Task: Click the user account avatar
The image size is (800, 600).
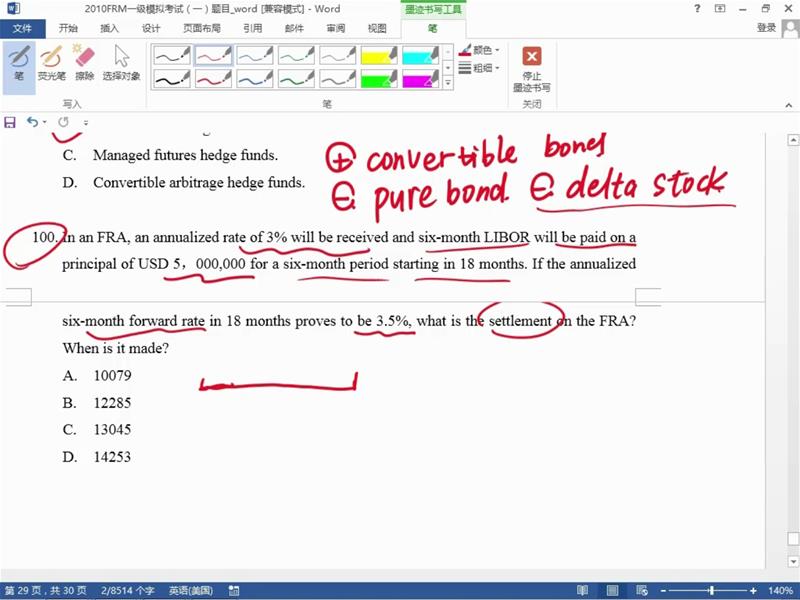Action: 790,28
